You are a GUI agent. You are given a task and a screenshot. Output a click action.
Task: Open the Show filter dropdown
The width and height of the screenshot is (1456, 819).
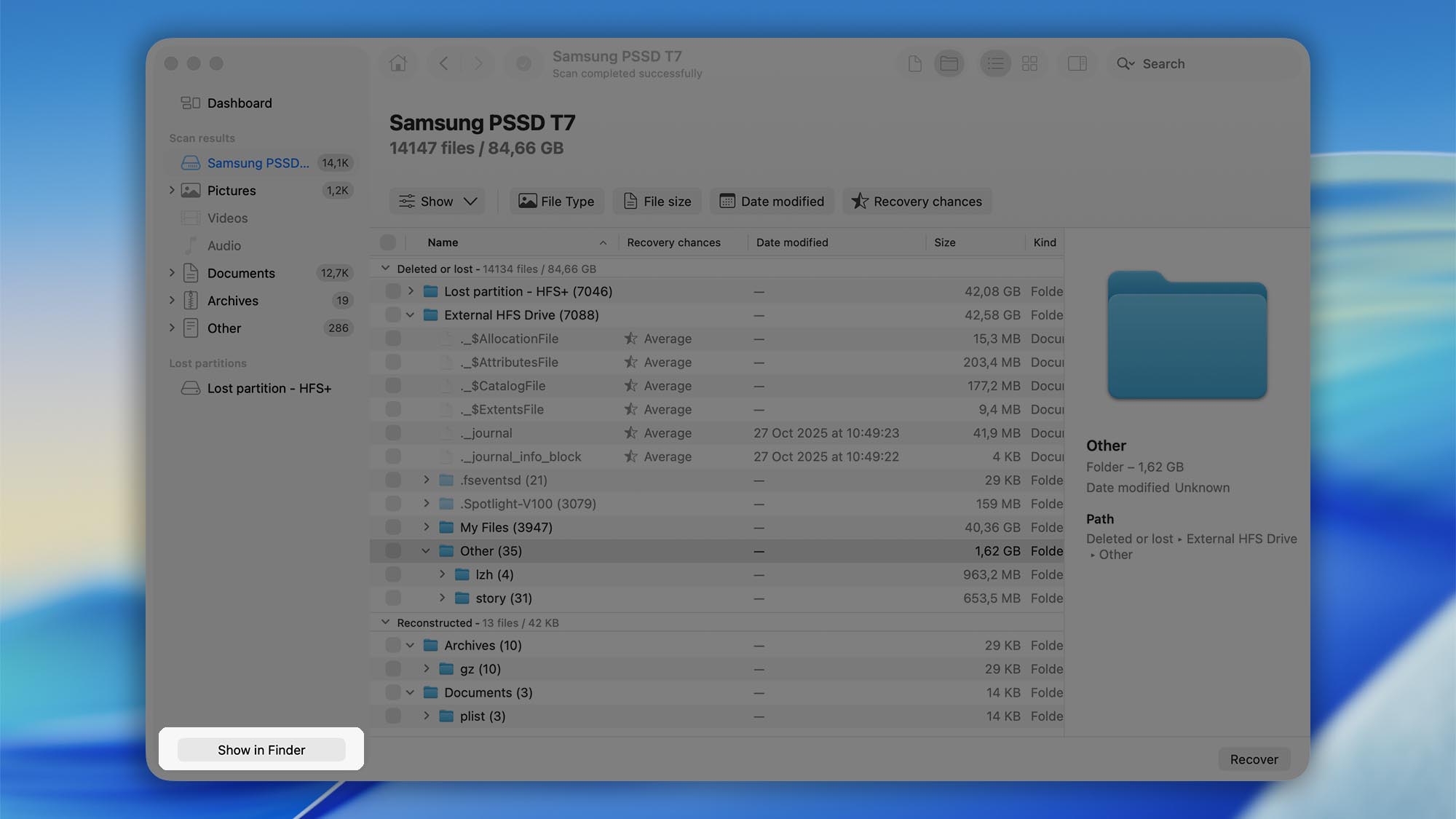click(x=437, y=201)
